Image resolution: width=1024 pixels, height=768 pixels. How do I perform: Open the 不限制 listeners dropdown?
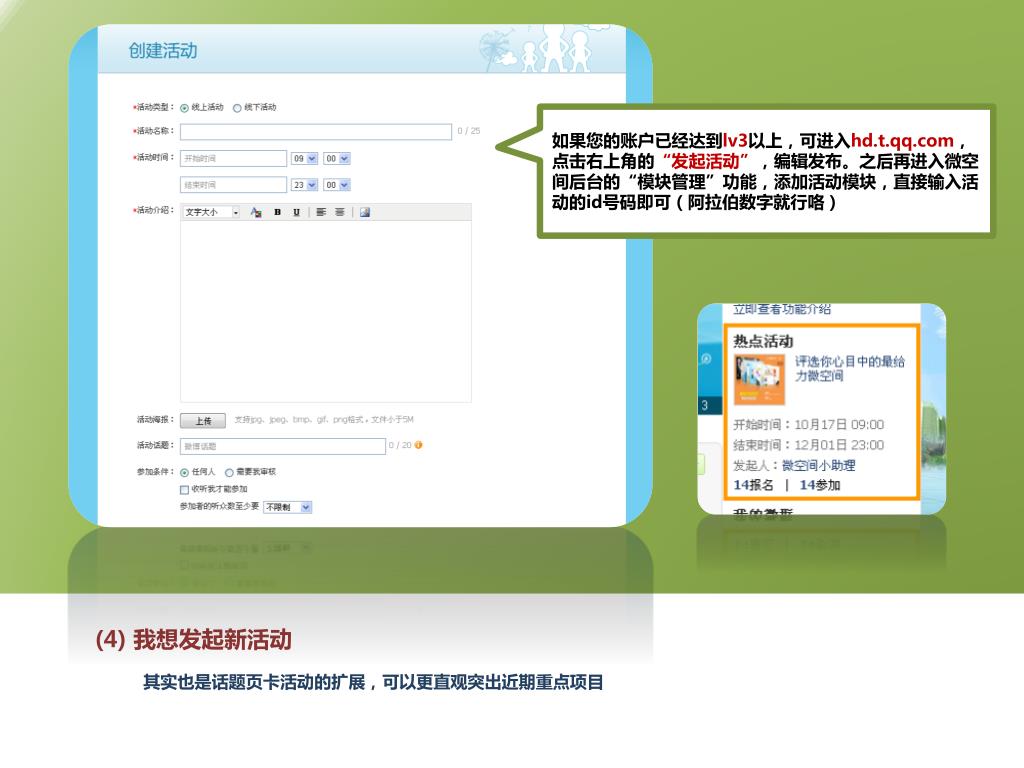tap(287, 507)
